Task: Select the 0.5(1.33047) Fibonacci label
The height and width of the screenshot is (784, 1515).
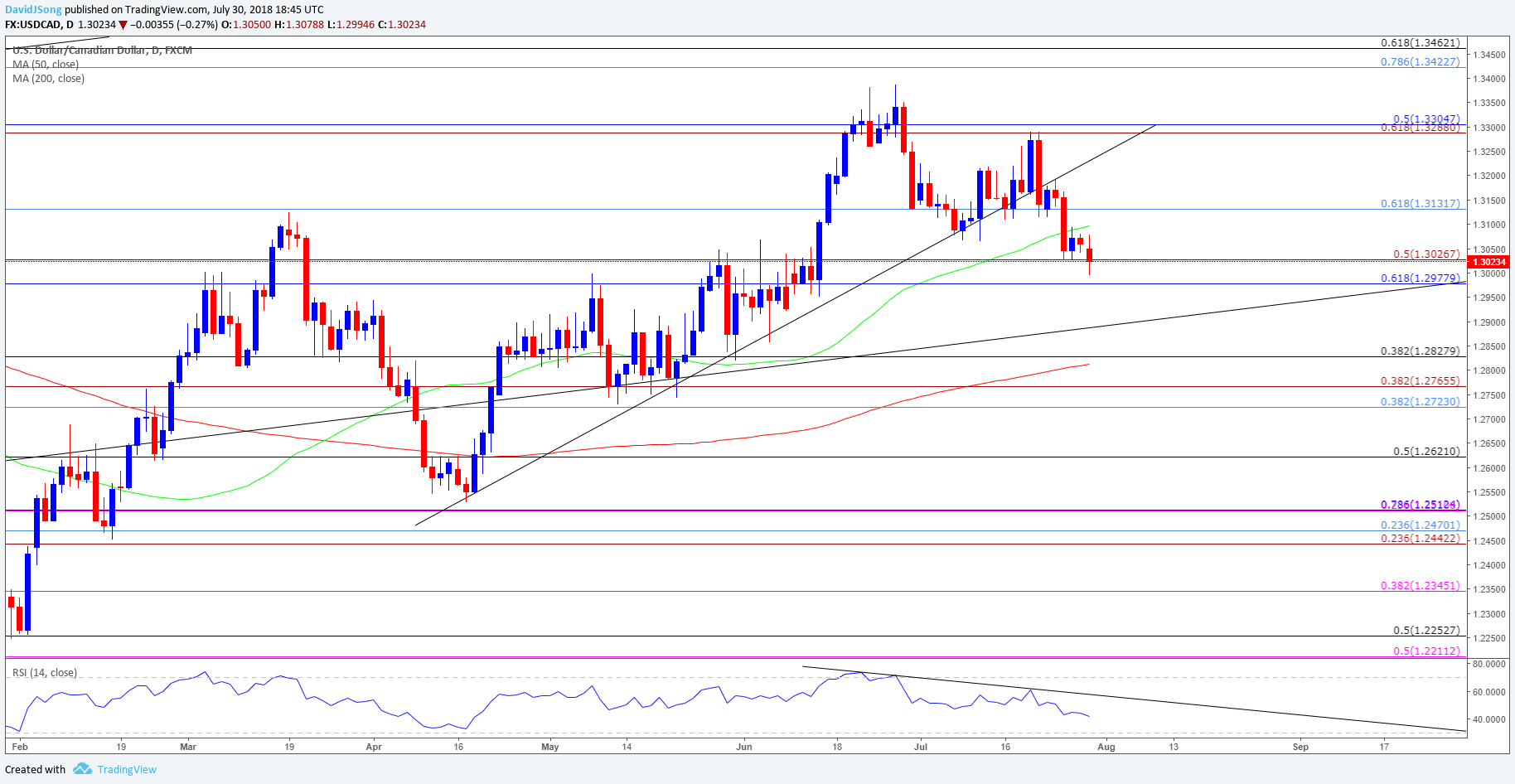Action: point(1426,119)
